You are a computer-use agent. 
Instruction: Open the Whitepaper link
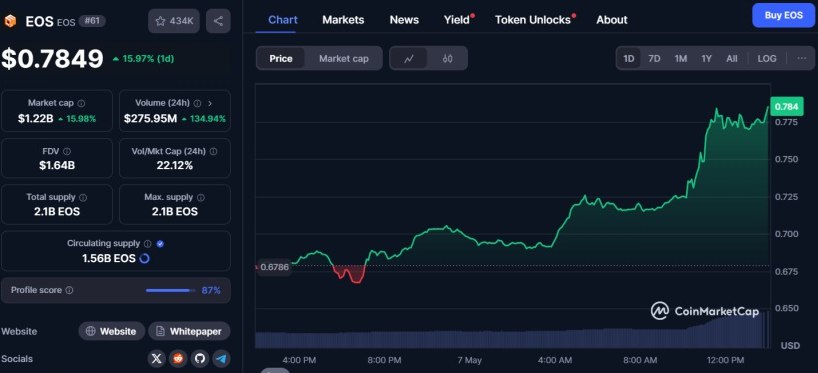pyautogui.click(x=189, y=331)
